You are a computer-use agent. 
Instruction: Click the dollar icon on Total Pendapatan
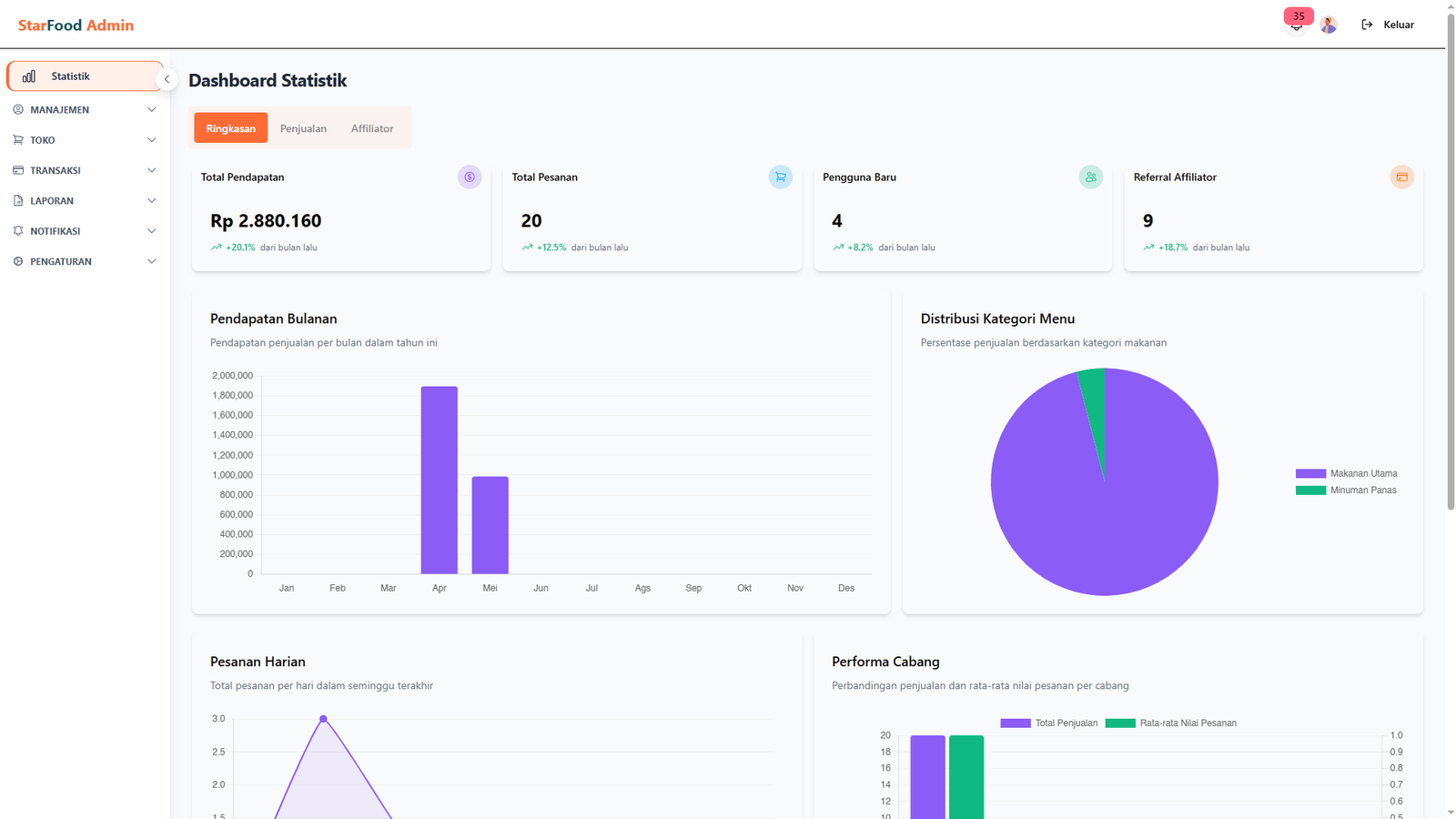click(x=470, y=177)
